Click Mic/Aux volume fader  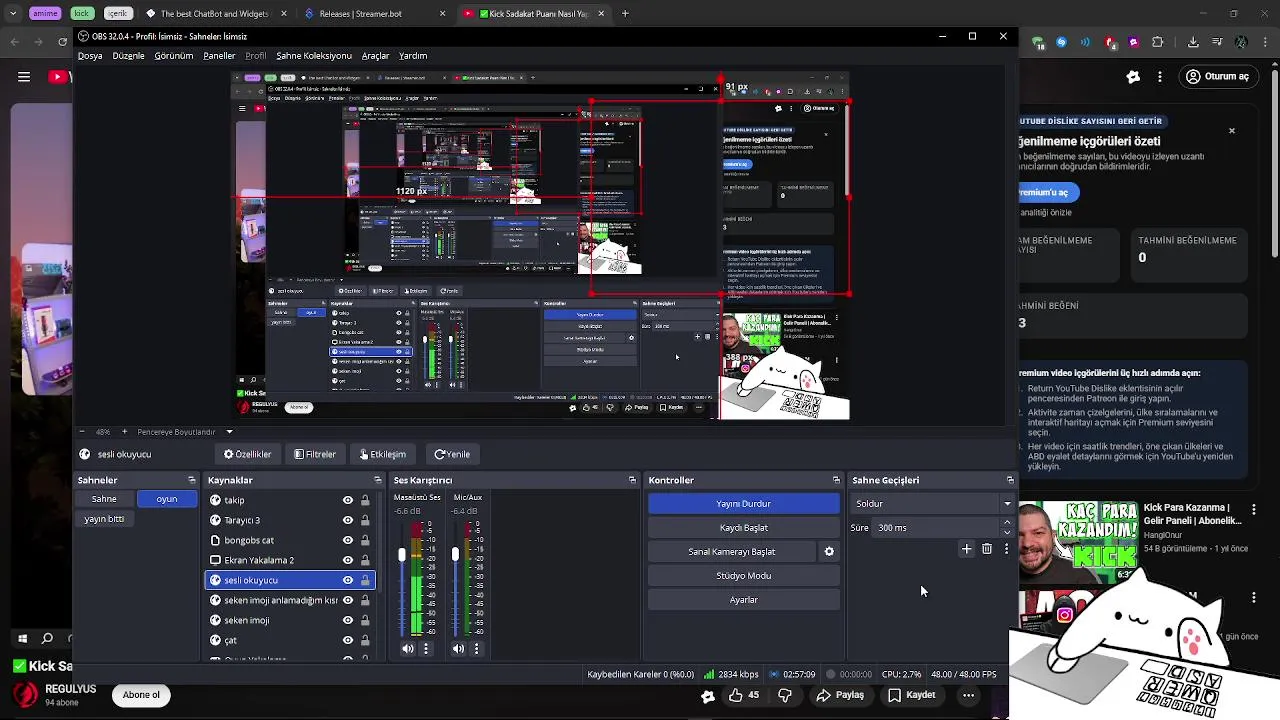[455, 555]
